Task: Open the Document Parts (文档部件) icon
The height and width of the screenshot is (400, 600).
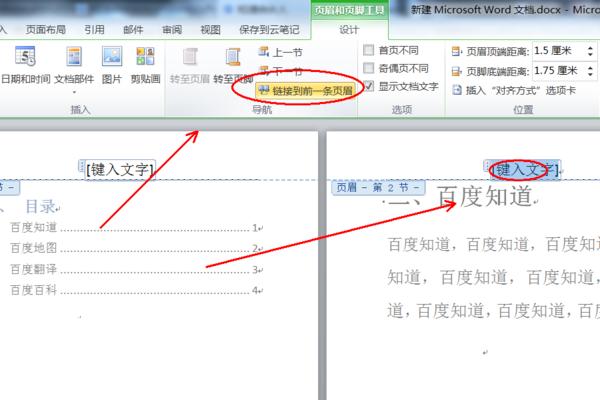Action: (74, 57)
